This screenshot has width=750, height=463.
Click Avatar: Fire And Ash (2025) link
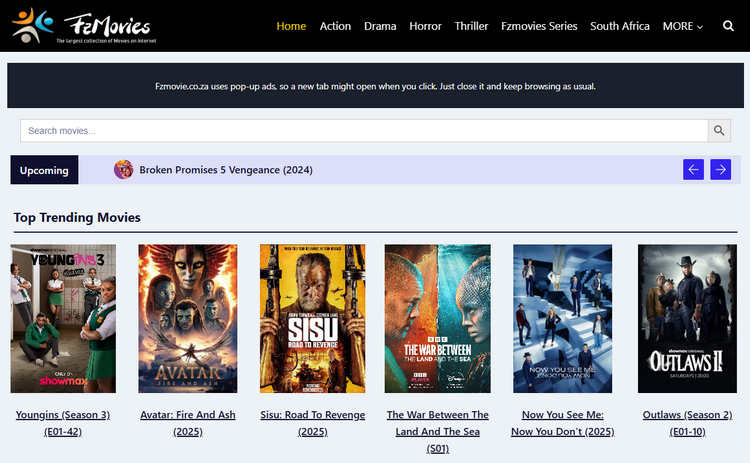pyautogui.click(x=188, y=423)
